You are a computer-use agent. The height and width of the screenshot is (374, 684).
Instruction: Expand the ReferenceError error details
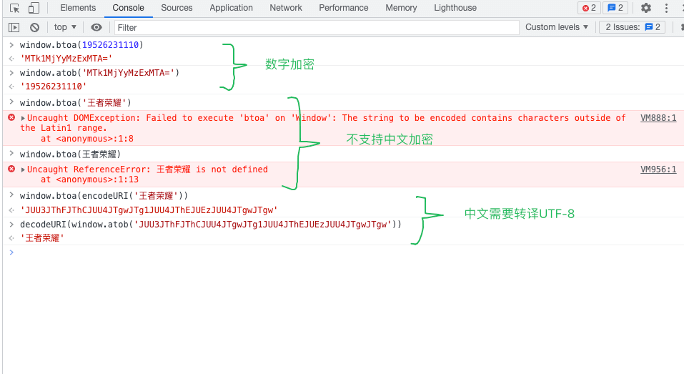tap(23, 170)
